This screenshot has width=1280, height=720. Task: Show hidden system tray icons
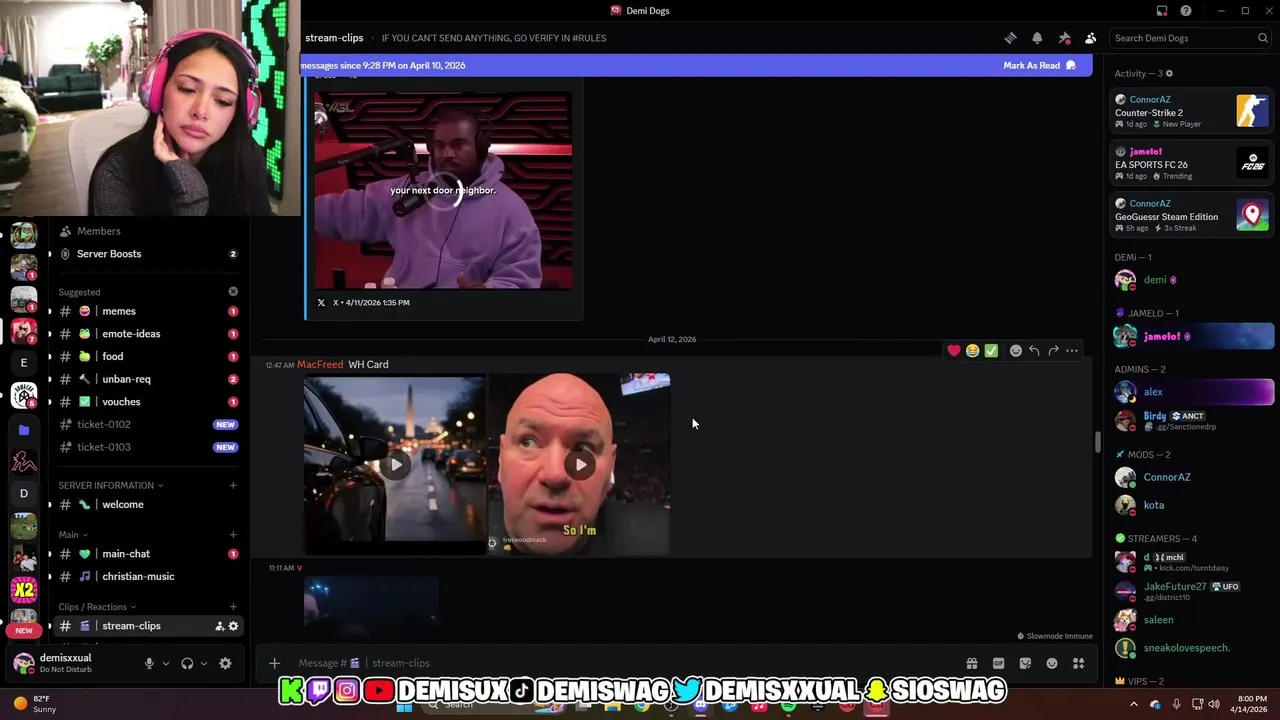point(1133,704)
